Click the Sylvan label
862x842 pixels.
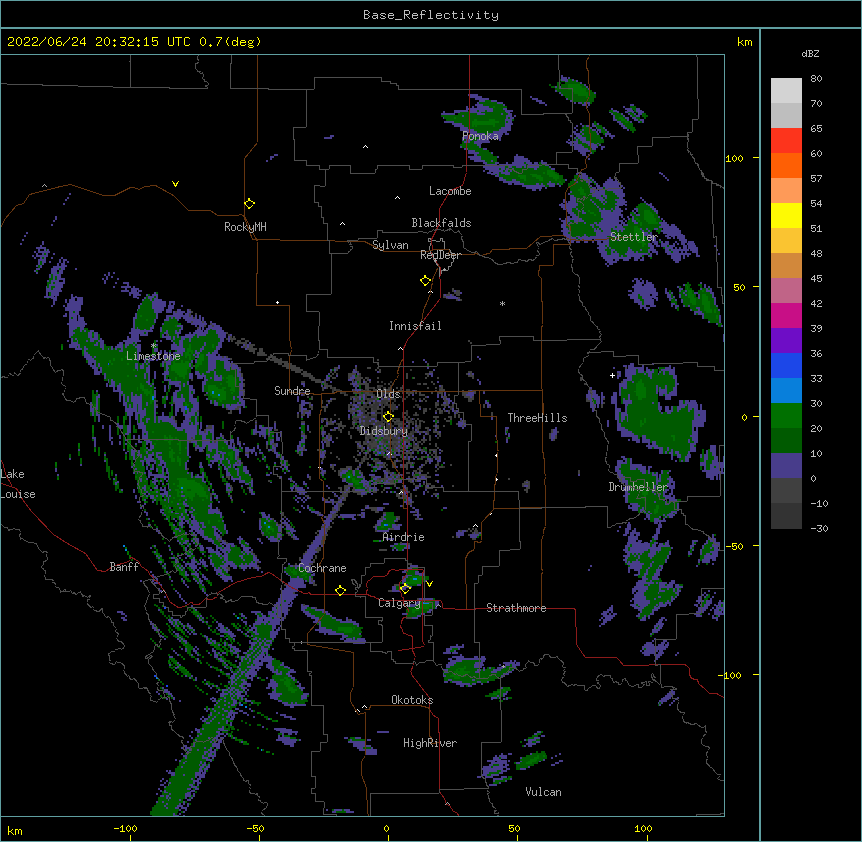pos(390,245)
